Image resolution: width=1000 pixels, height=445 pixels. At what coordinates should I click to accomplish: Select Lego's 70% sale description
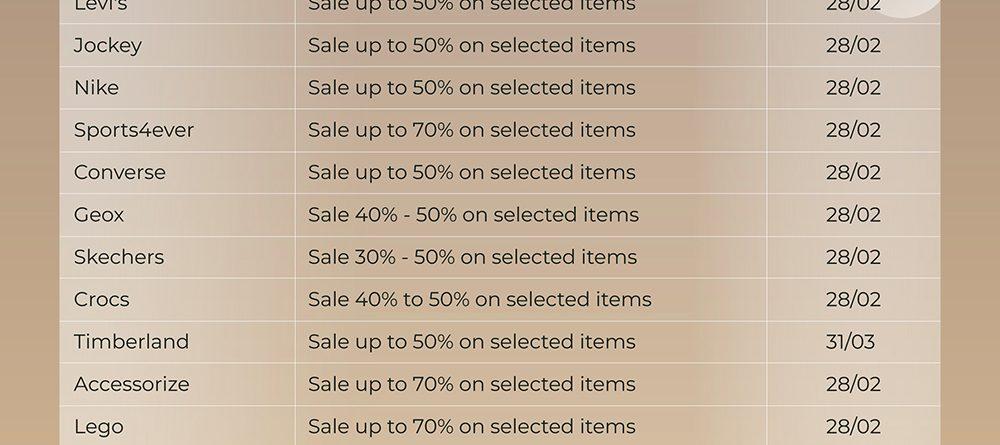(x=472, y=427)
